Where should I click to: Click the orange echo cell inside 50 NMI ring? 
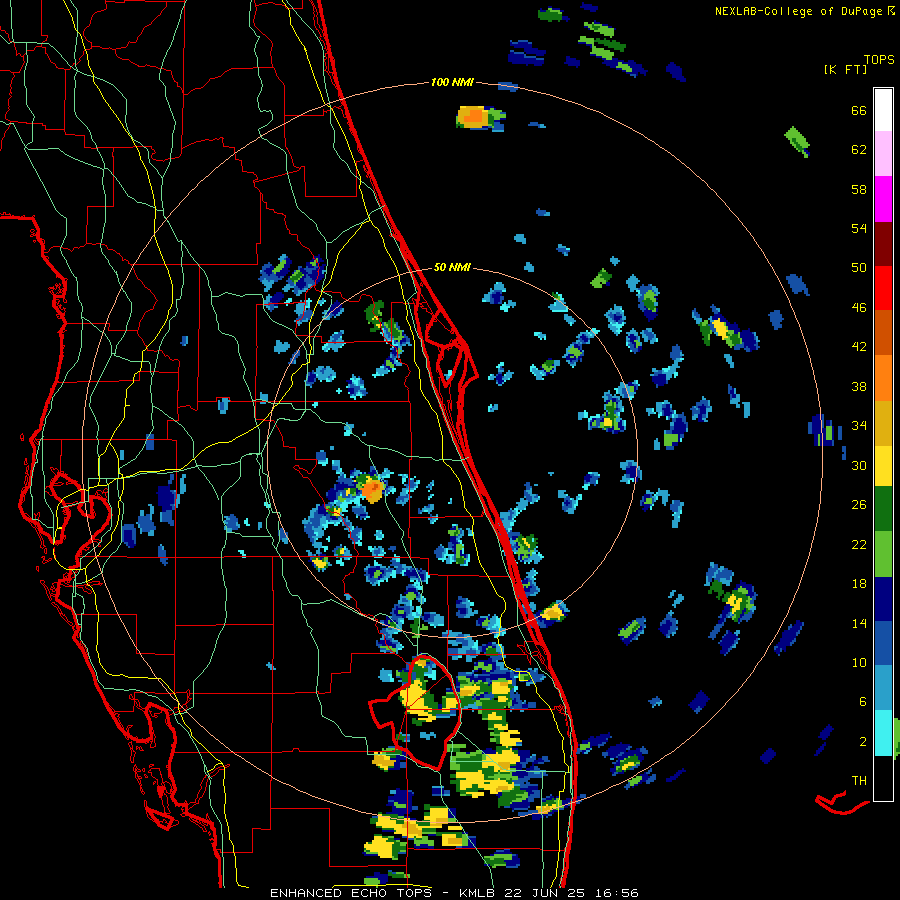[x=373, y=491]
